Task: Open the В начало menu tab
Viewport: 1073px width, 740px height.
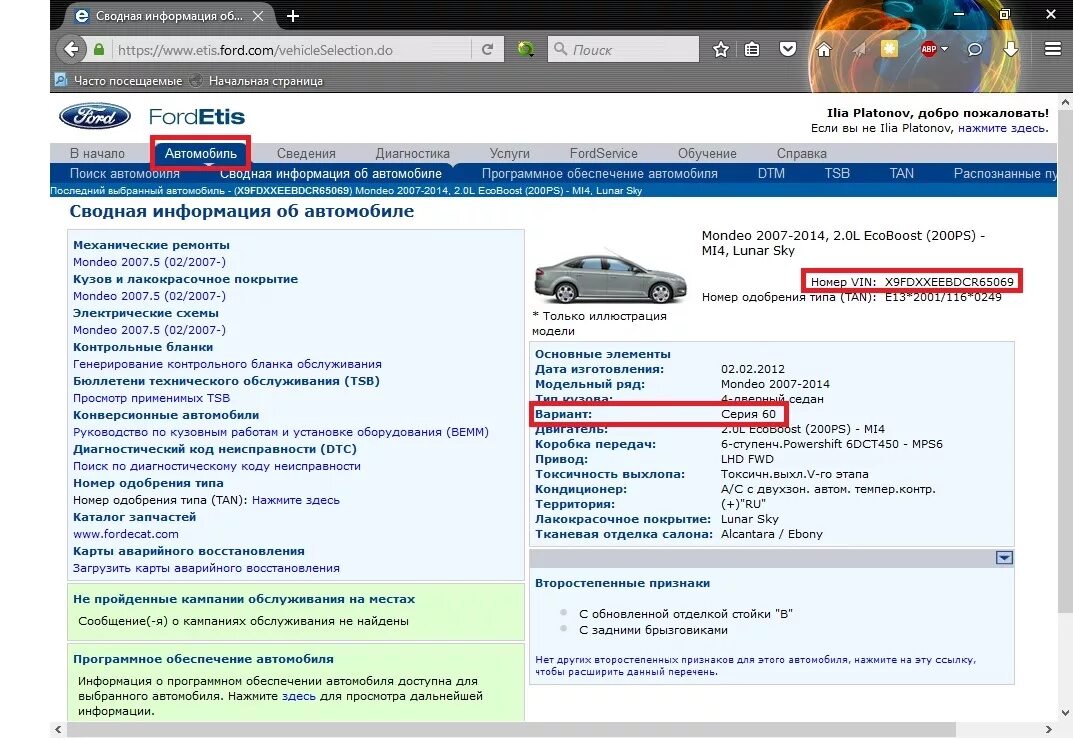Action: click(97, 153)
